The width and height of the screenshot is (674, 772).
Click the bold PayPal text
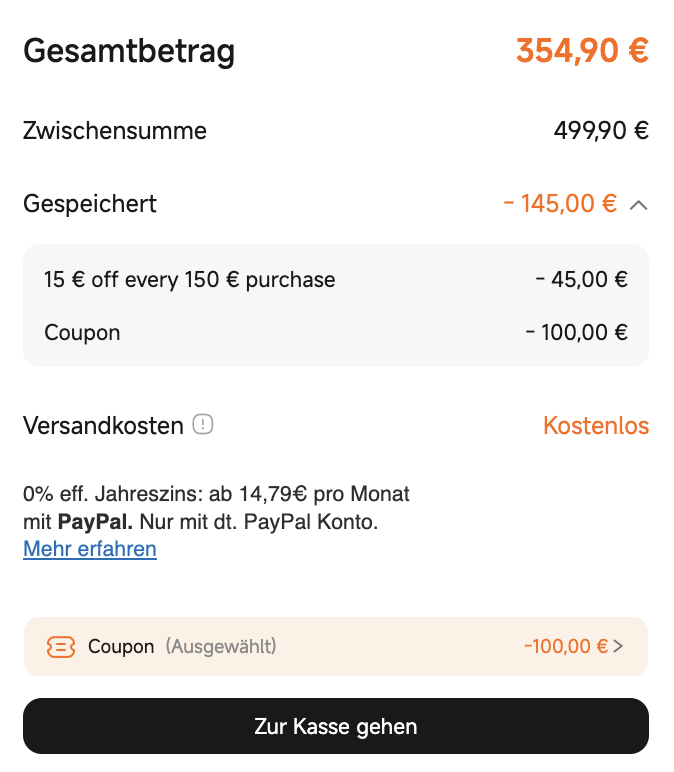(95, 522)
